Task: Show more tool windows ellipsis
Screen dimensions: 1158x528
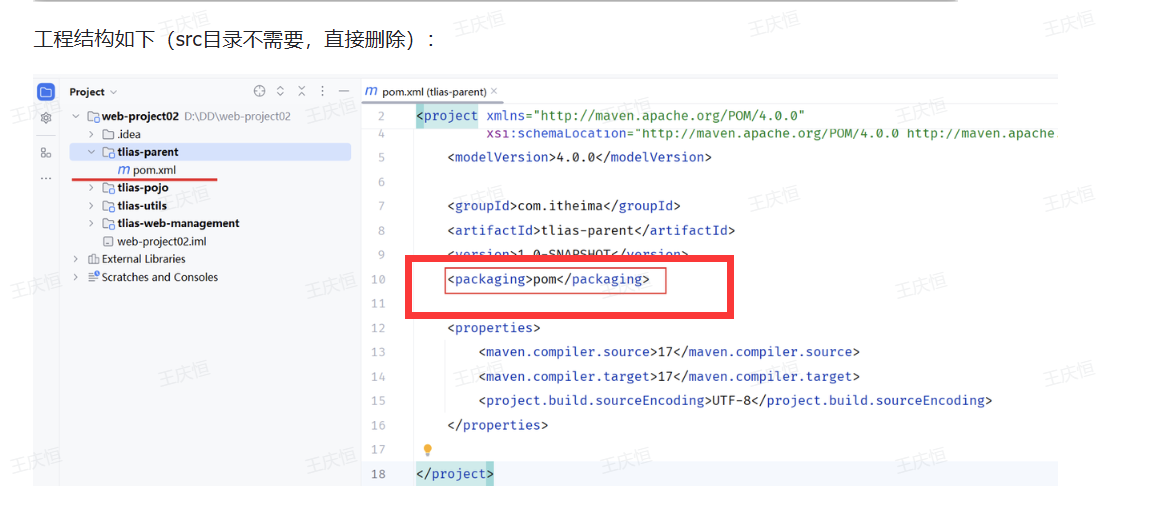Action: pos(46,177)
